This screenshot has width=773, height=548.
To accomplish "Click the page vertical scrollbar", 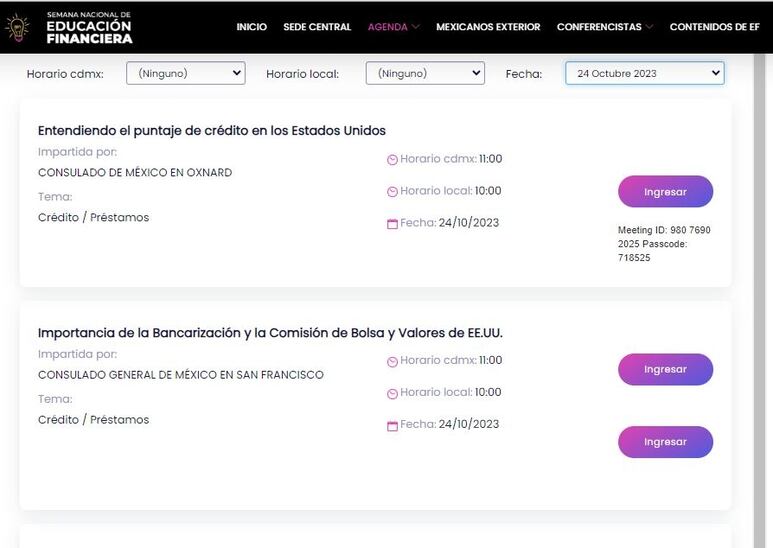I will 759,301.
